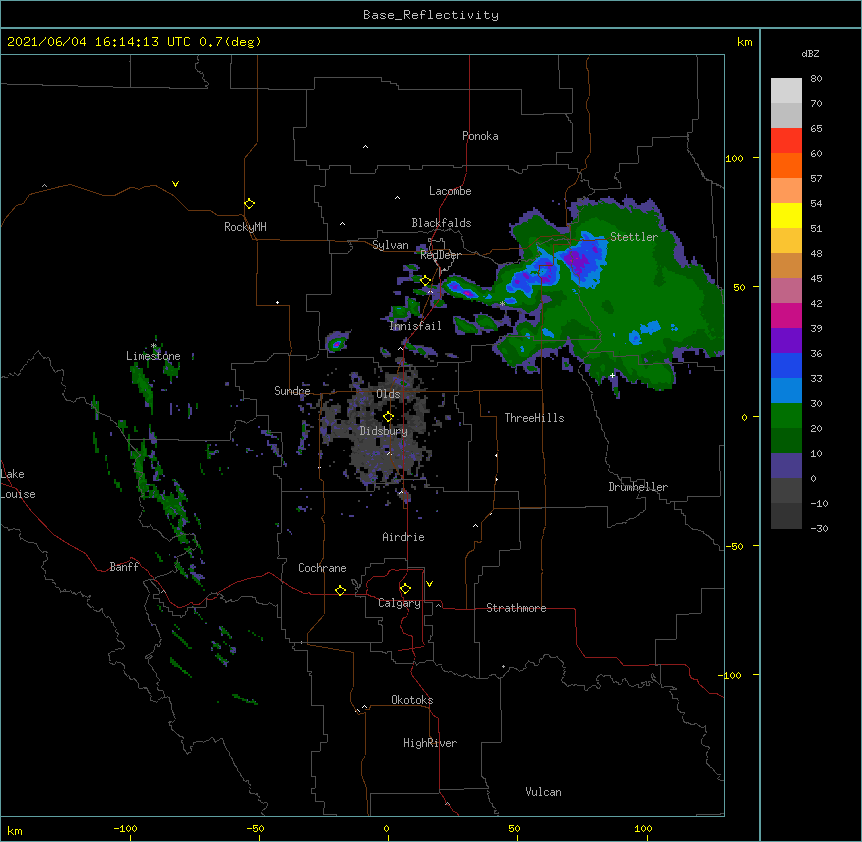Click the Lacombe city label
This screenshot has height=842, width=862.
click(x=450, y=191)
